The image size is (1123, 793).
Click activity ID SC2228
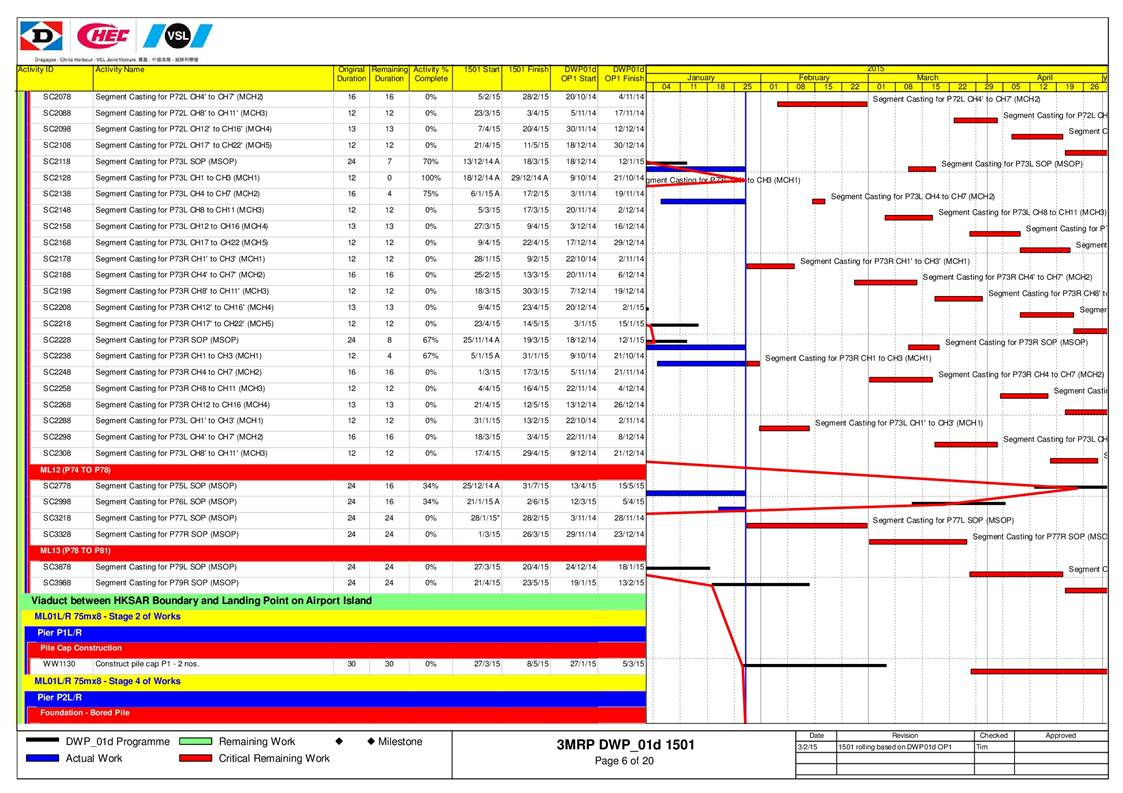tap(57, 340)
